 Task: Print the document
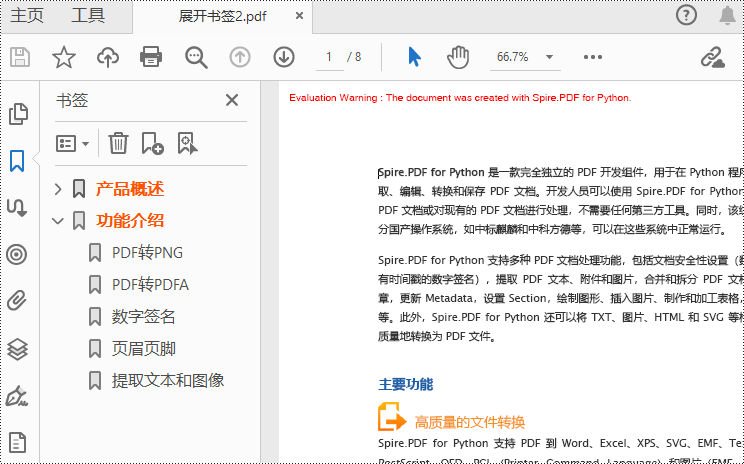click(151, 57)
